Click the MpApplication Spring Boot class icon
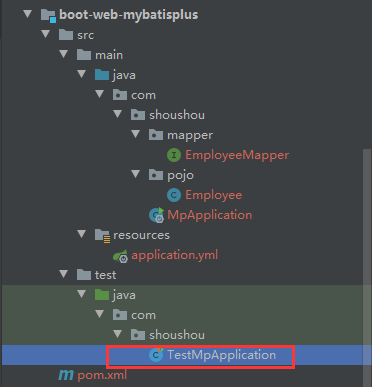The height and width of the screenshot is (387, 372). coord(157,215)
